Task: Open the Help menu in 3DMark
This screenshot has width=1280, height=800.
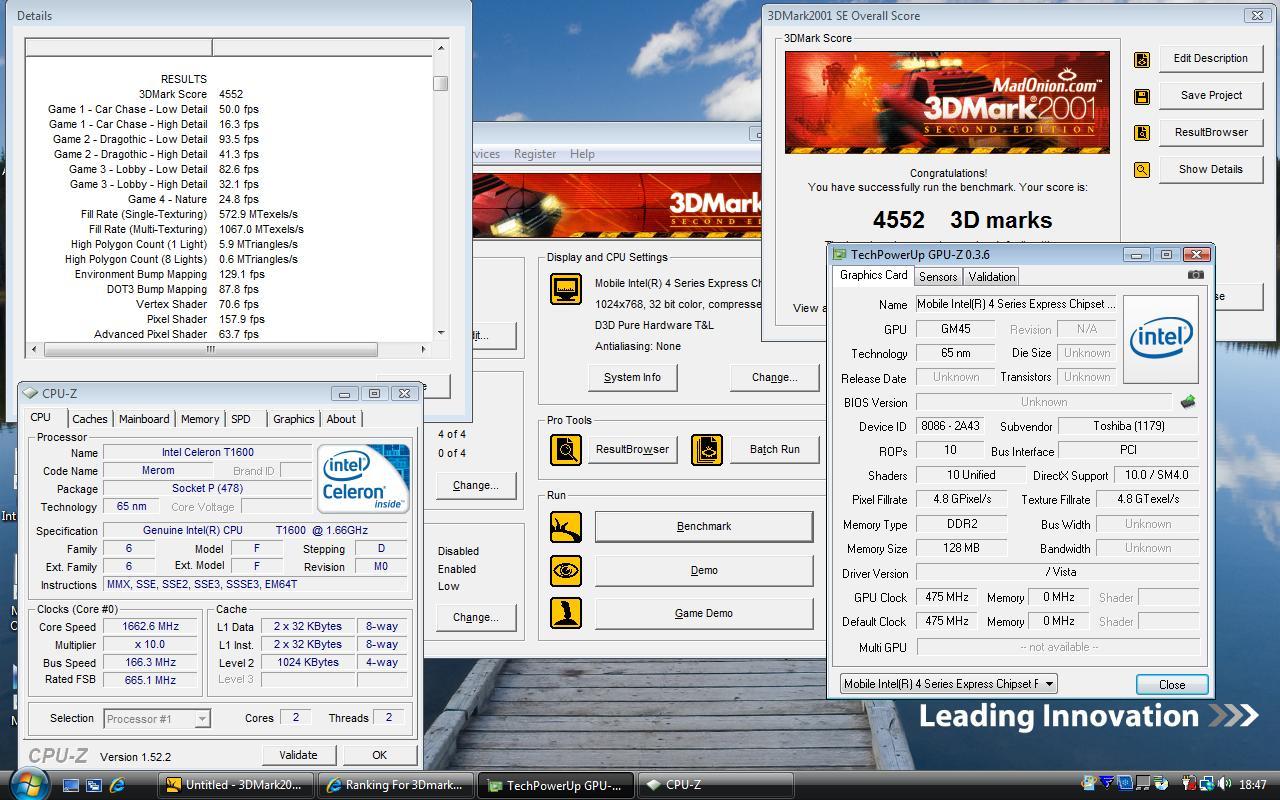Action: [x=582, y=154]
